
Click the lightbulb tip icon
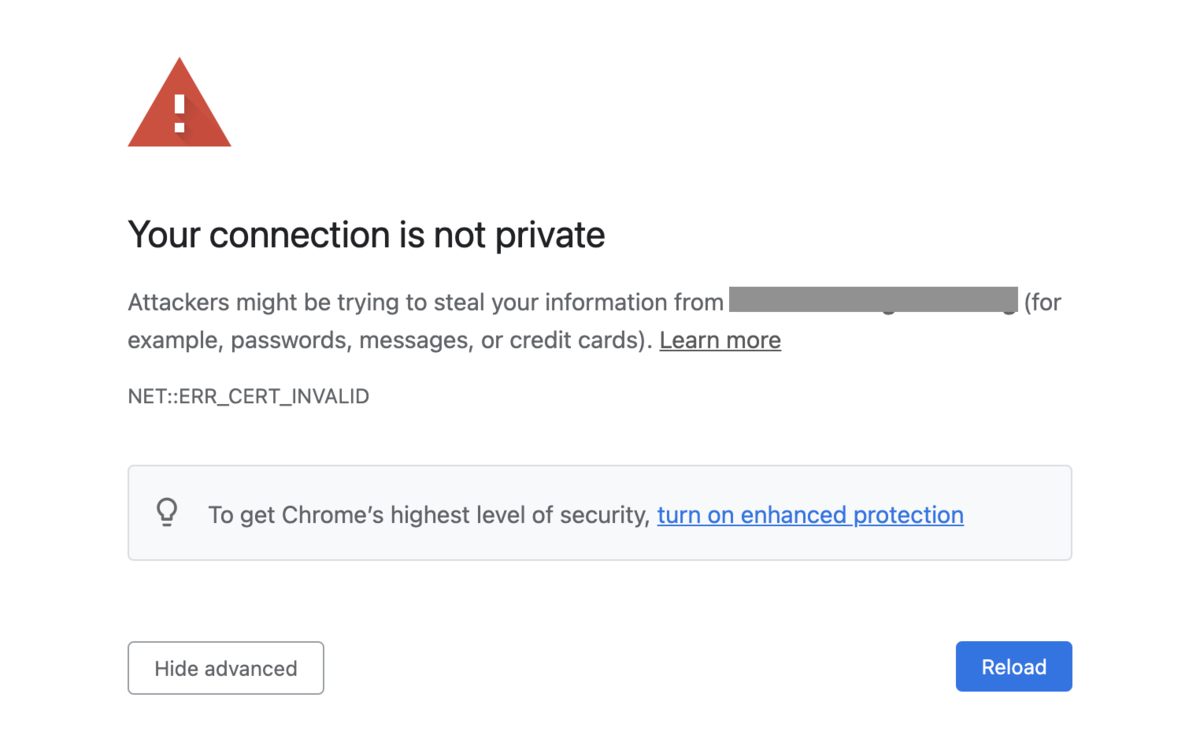tap(167, 512)
